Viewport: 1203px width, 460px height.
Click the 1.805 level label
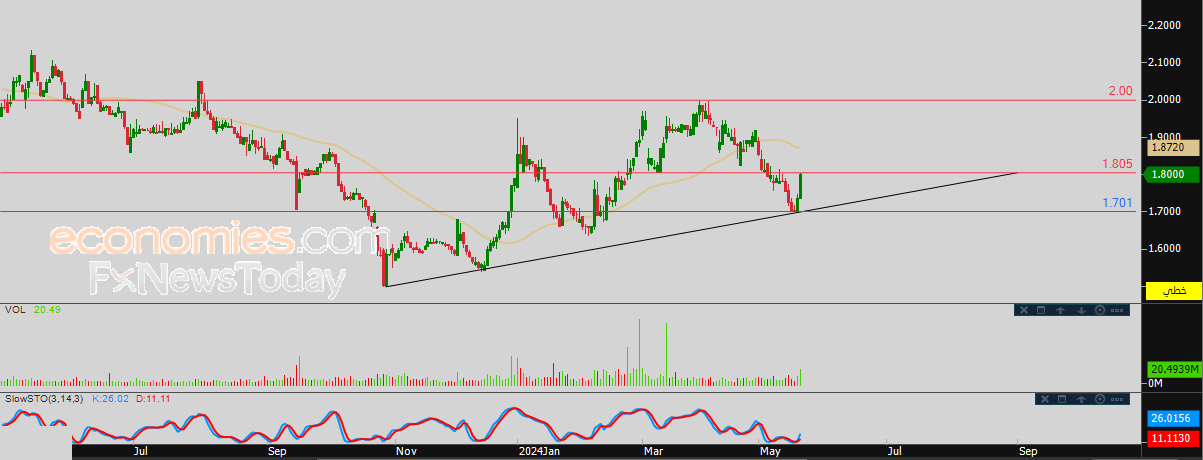[x=1117, y=163]
